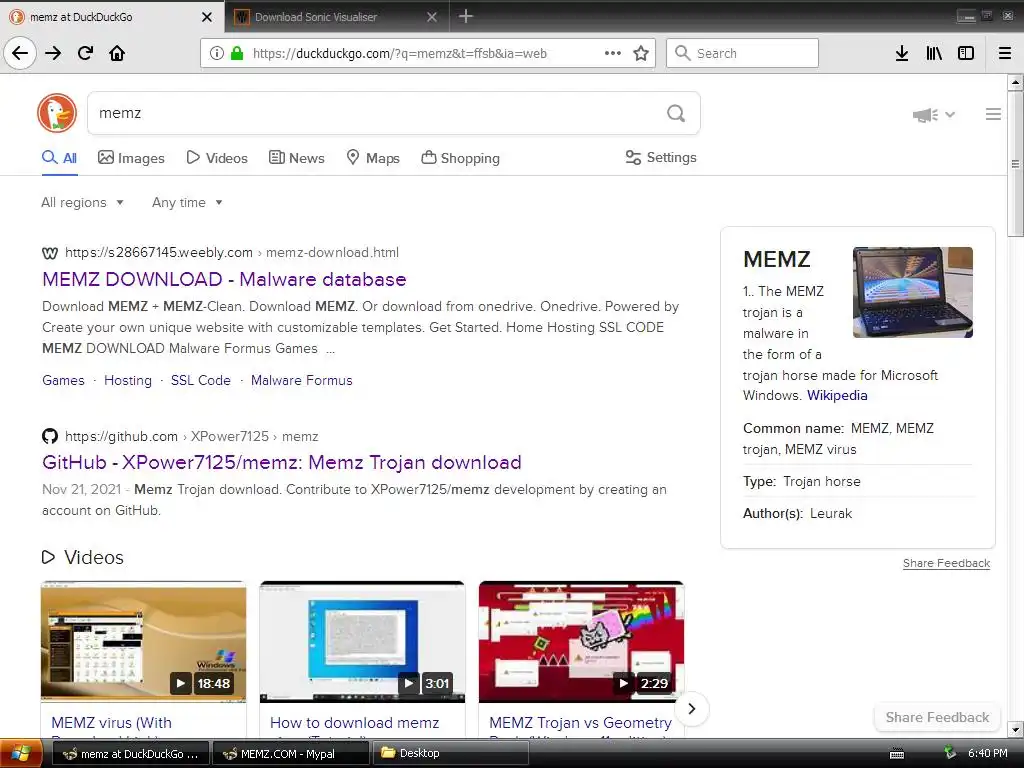
Task: Expand the Any time filter
Action: (187, 202)
